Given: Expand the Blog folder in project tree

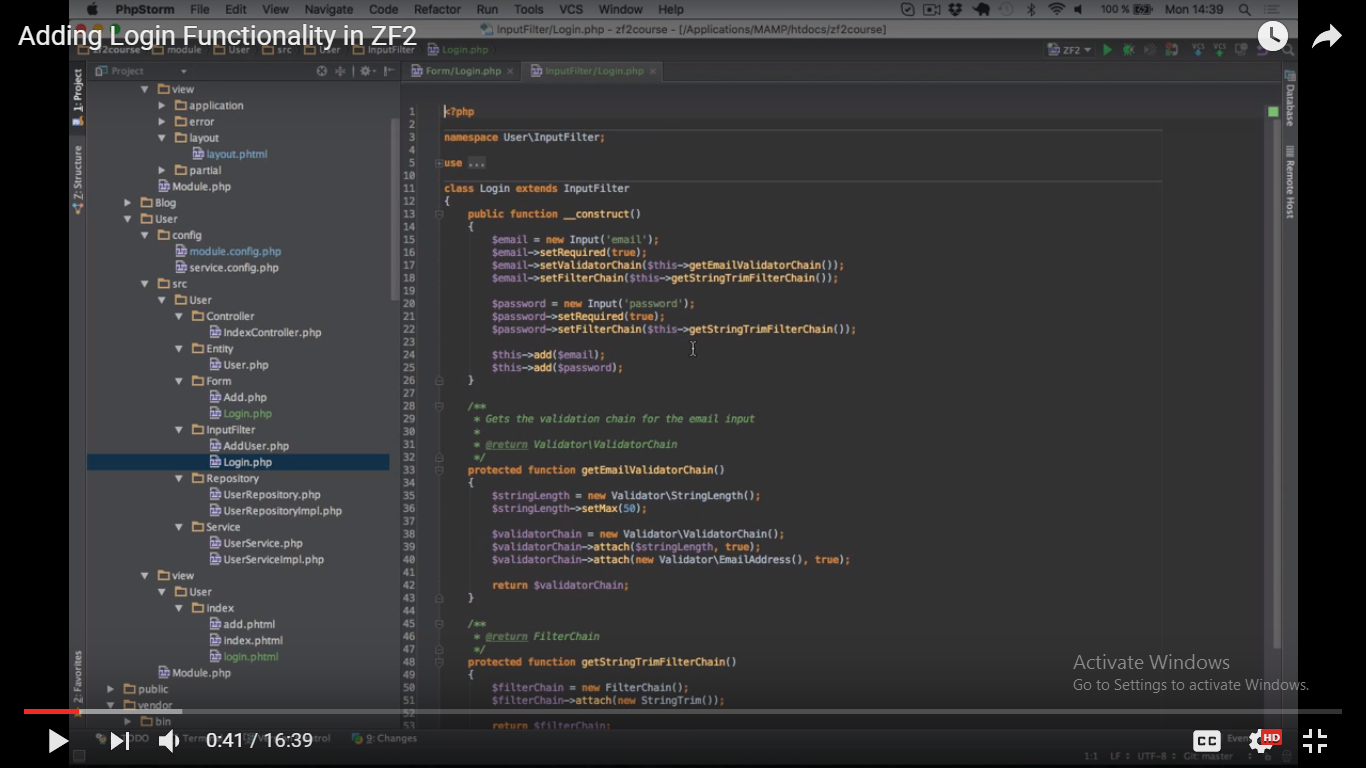Looking at the screenshot, I should pos(128,203).
